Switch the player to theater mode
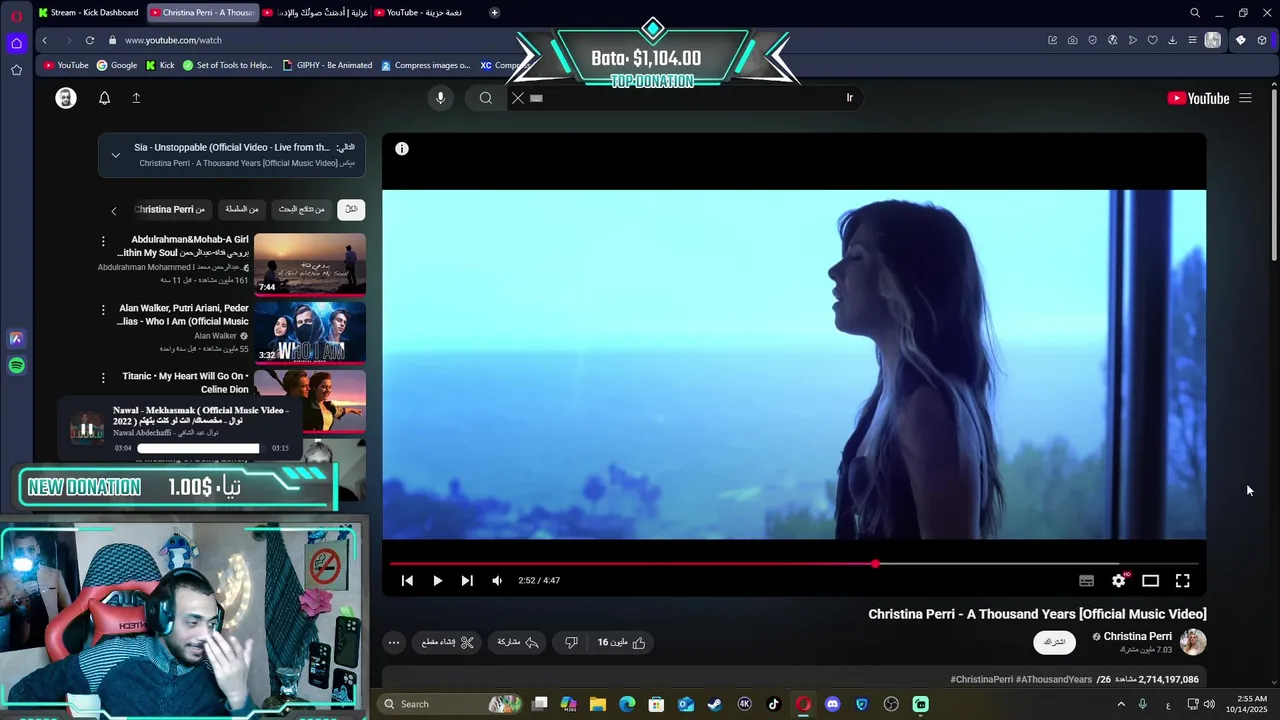The width and height of the screenshot is (1280, 720). click(x=1151, y=580)
